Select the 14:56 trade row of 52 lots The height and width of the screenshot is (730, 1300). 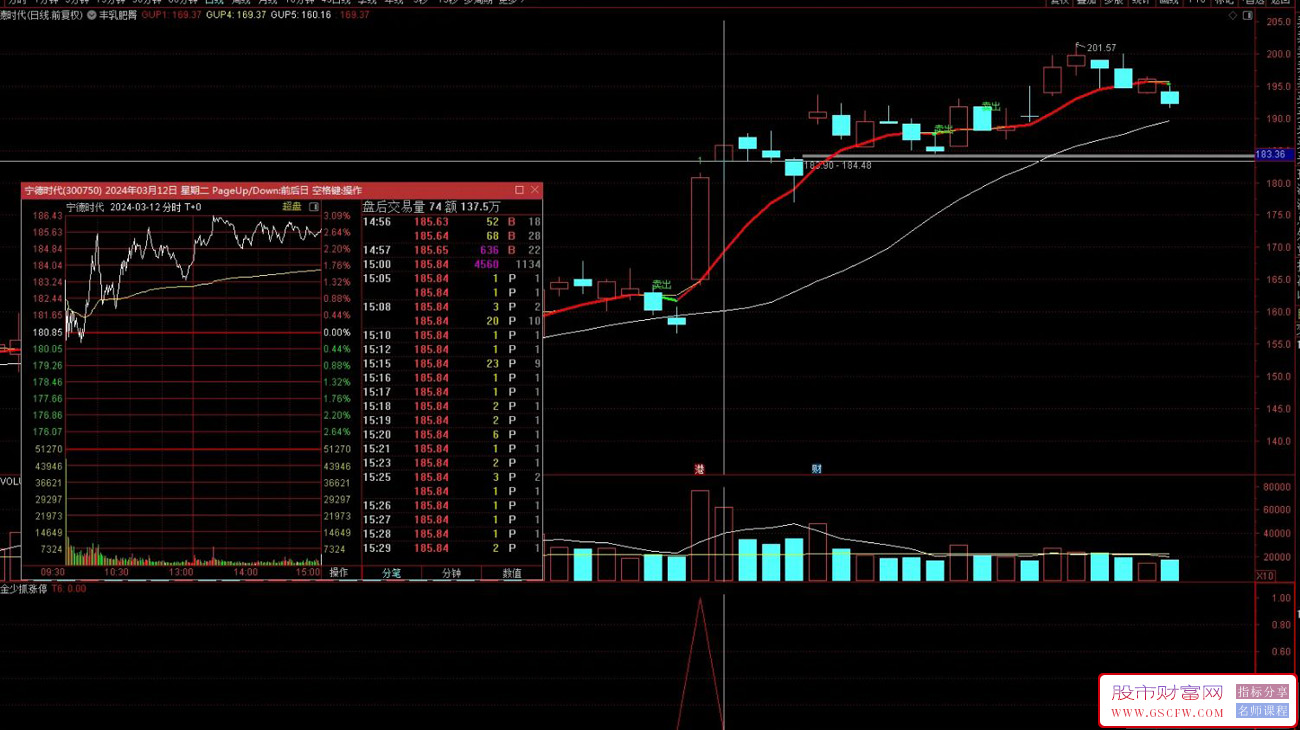(452, 222)
